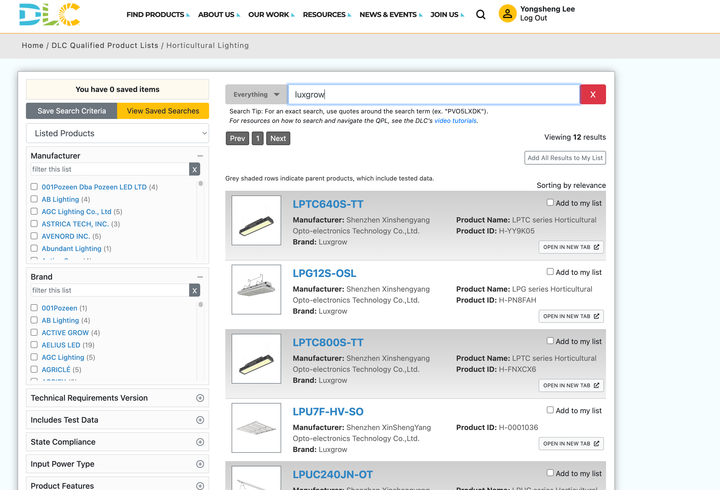The image size is (720, 490).
Task: Open LPU7F-HV-SO in new tab
Action: (x=571, y=444)
